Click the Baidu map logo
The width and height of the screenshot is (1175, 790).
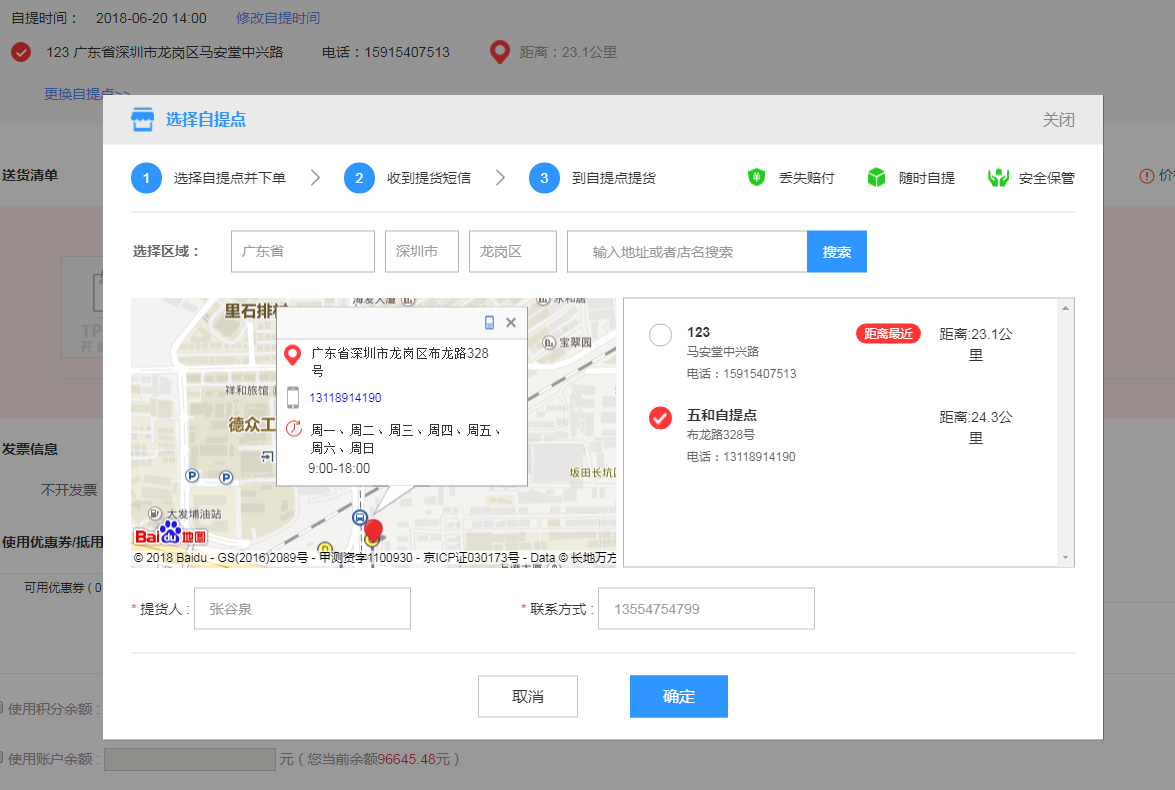[x=170, y=534]
